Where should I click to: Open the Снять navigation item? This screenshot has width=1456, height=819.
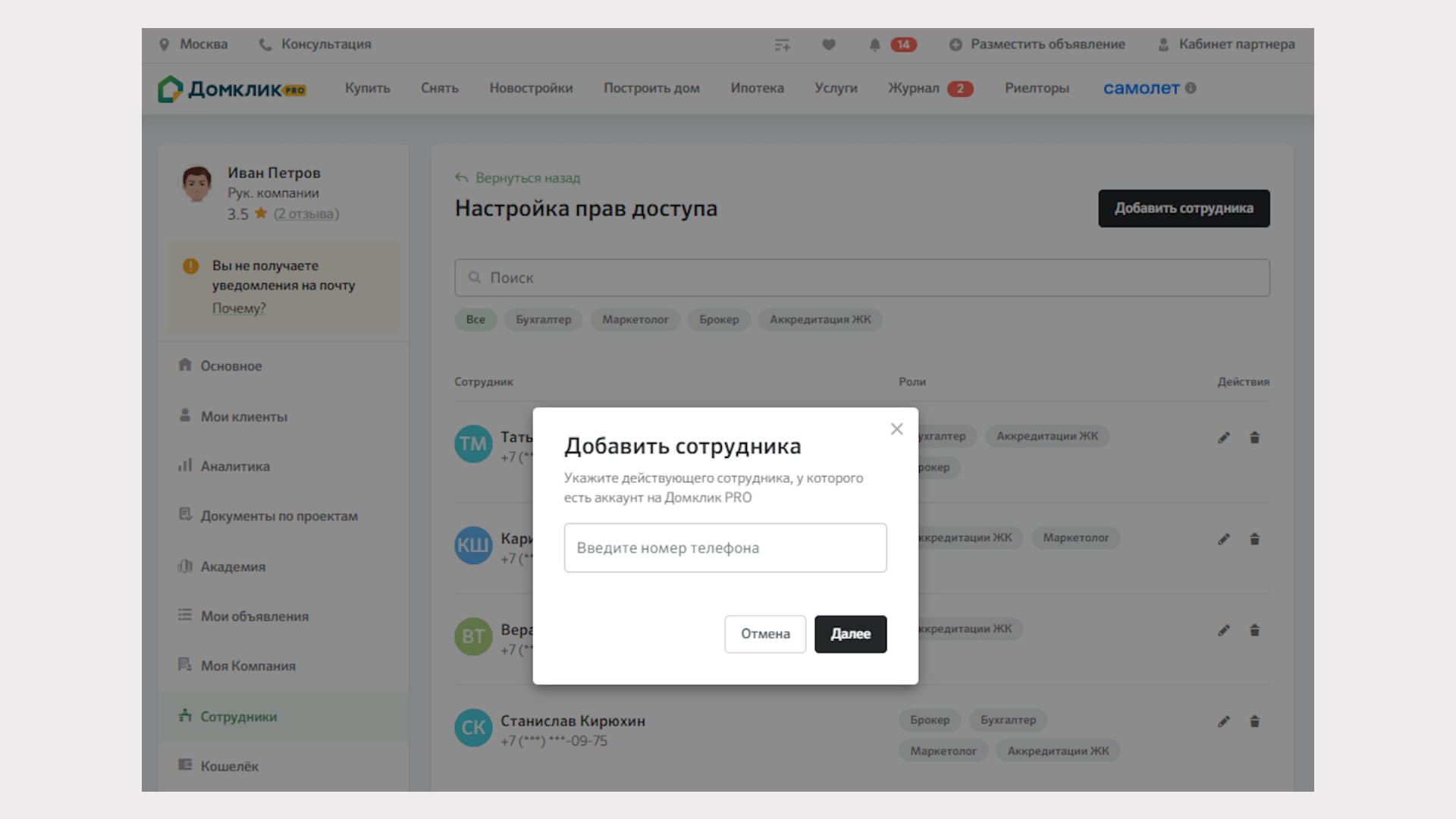tap(440, 89)
